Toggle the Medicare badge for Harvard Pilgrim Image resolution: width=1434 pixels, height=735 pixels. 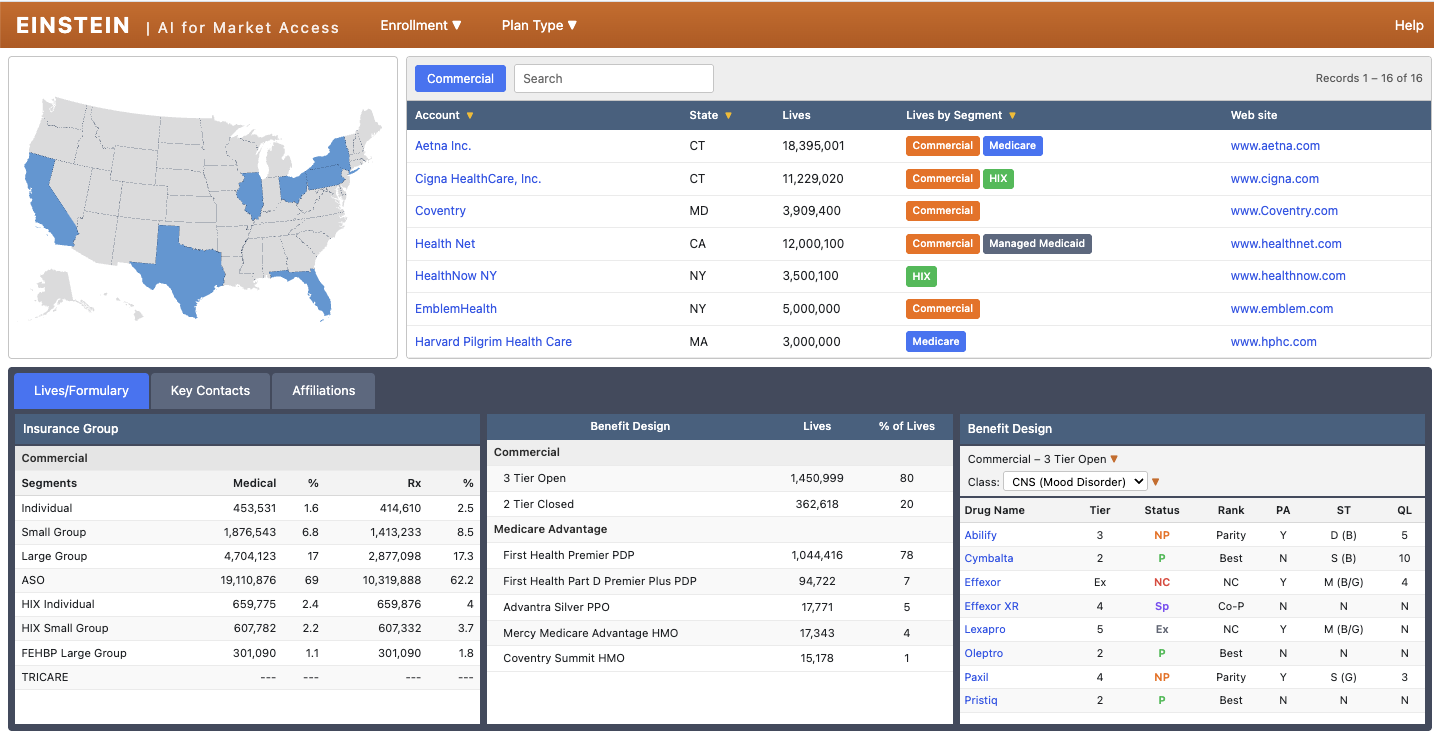(935, 341)
